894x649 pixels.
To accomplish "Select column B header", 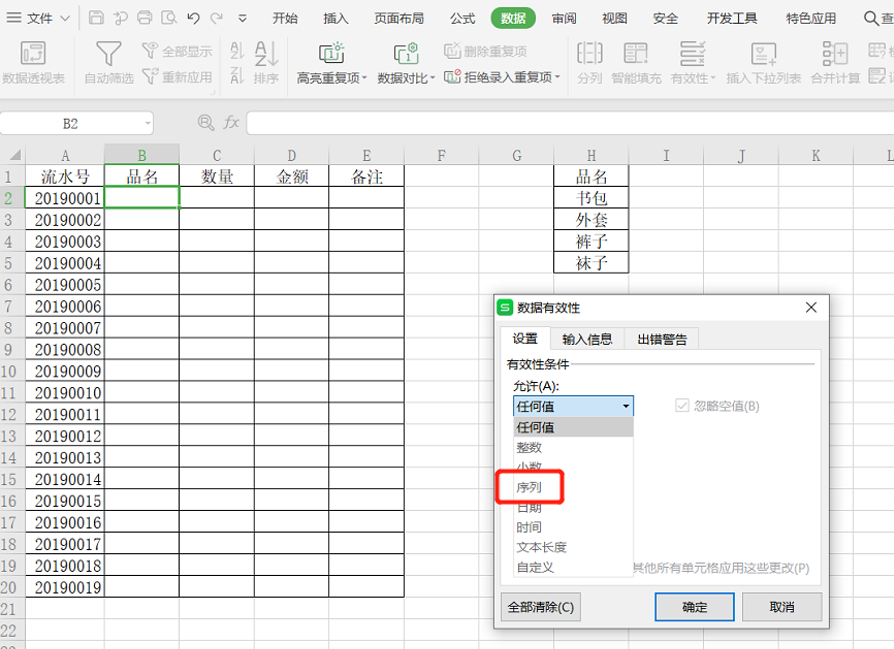I will click(x=142, y=155).
